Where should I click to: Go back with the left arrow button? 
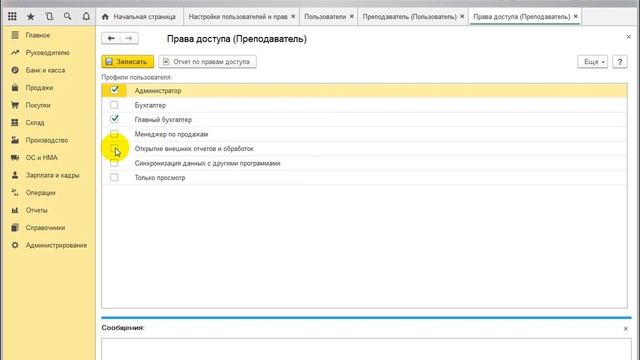click(111, 38)
